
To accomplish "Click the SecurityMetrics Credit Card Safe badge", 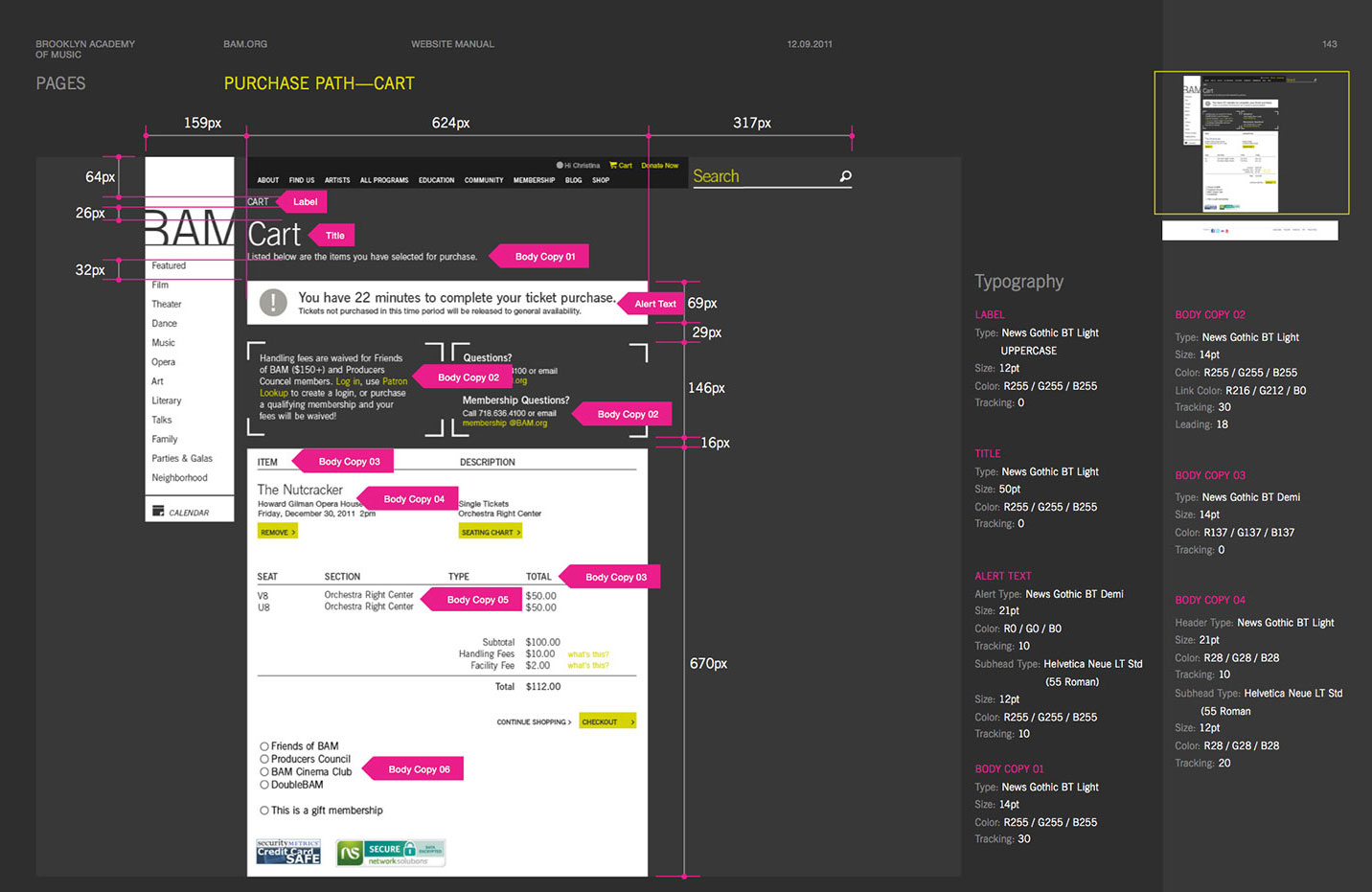I will [288, 852].
